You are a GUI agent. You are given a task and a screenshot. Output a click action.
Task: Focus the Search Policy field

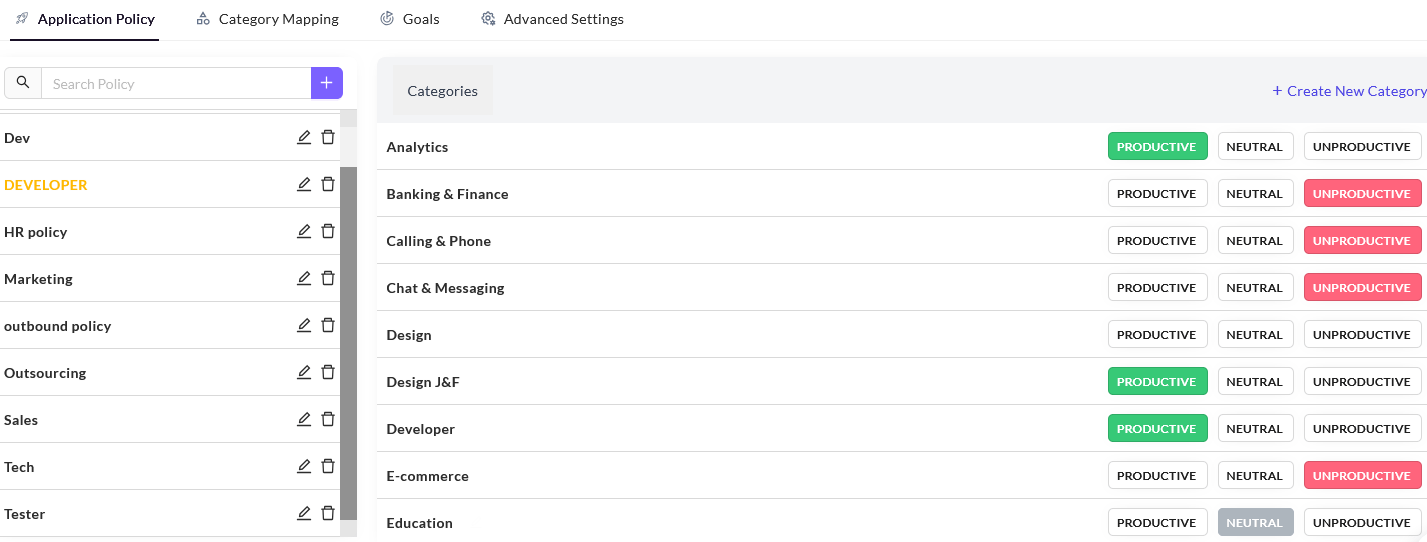176,83
